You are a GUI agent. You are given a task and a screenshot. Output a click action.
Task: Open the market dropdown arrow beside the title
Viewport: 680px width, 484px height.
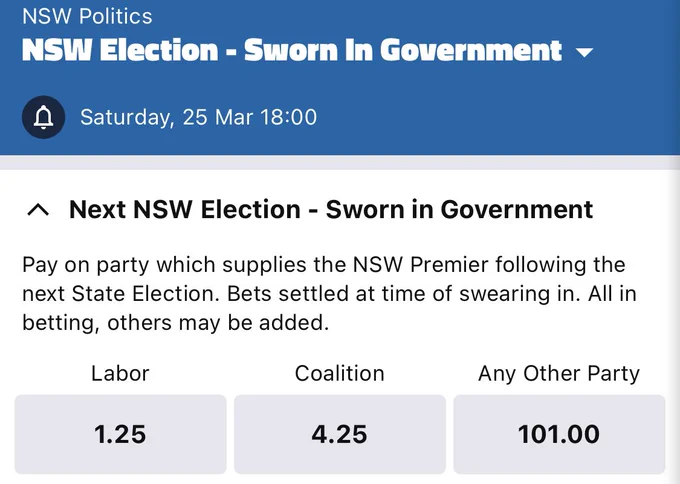(584, 52)
